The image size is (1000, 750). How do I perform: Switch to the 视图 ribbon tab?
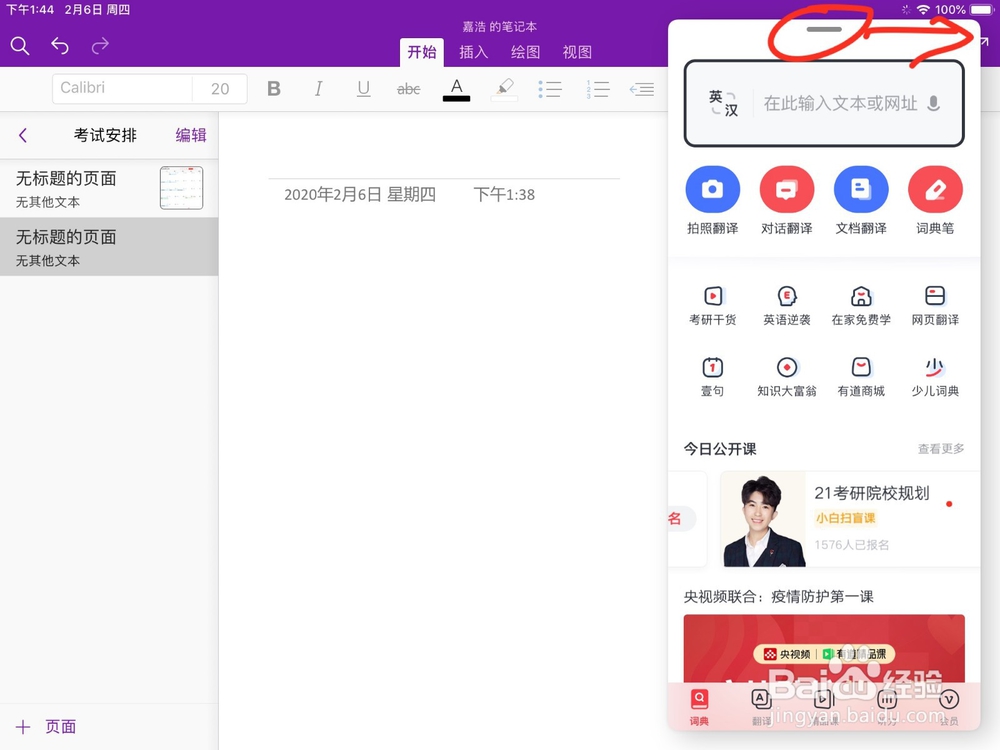577,52
